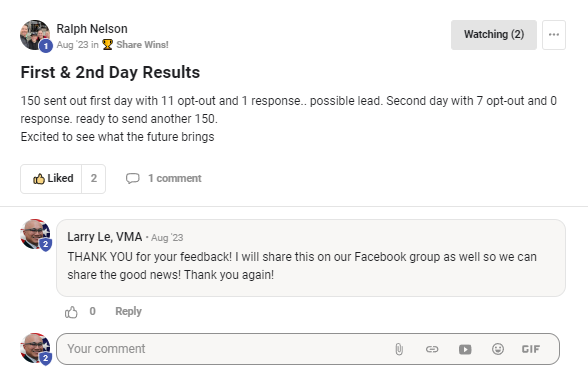This screenshot has width=588, height=386.
Task: Toggle the Liked button on the post
Action: 51,179
